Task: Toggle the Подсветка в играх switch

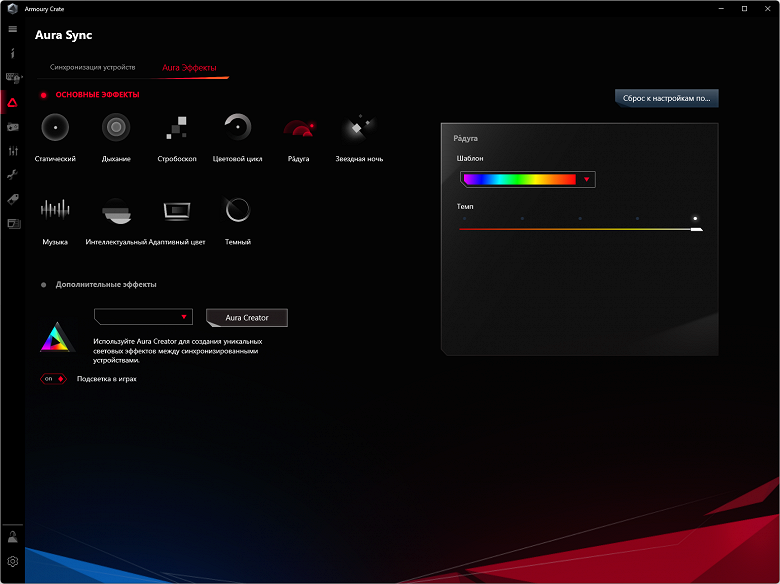Action: click(x=53, y=379)
